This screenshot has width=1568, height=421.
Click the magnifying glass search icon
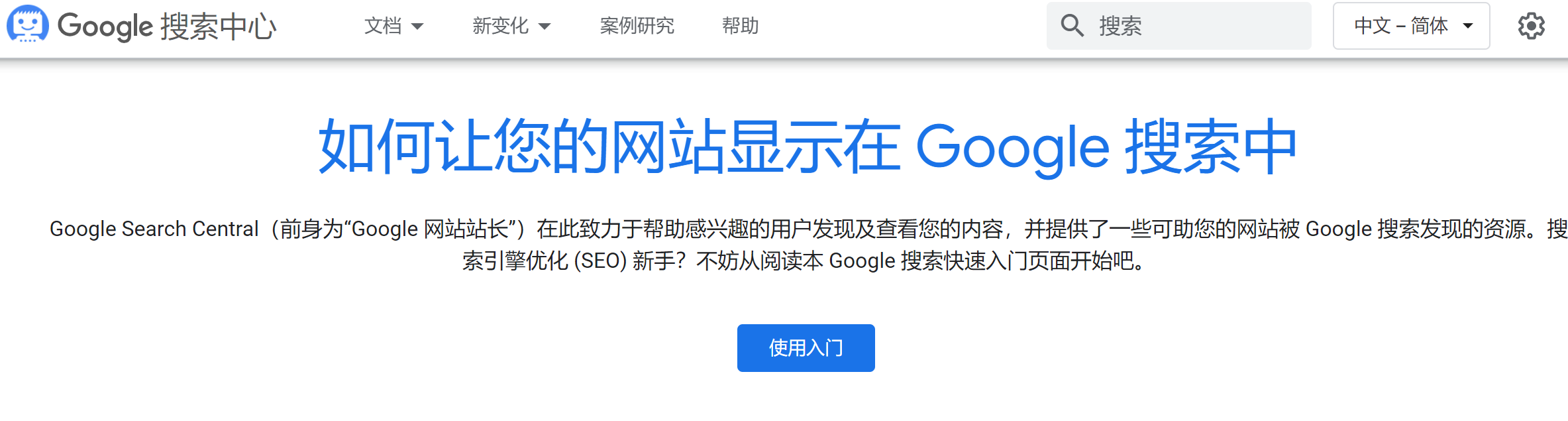coord(1072,26)
